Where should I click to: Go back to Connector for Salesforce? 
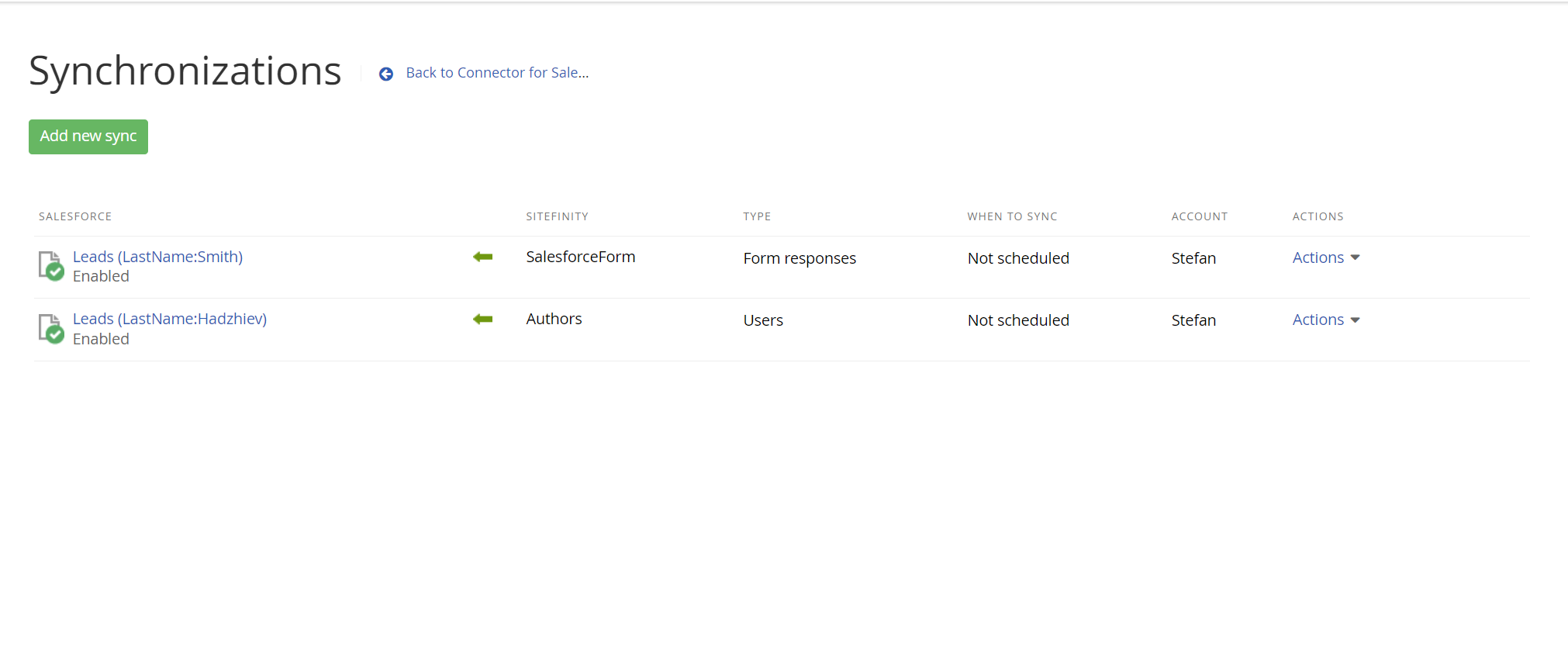497,73
